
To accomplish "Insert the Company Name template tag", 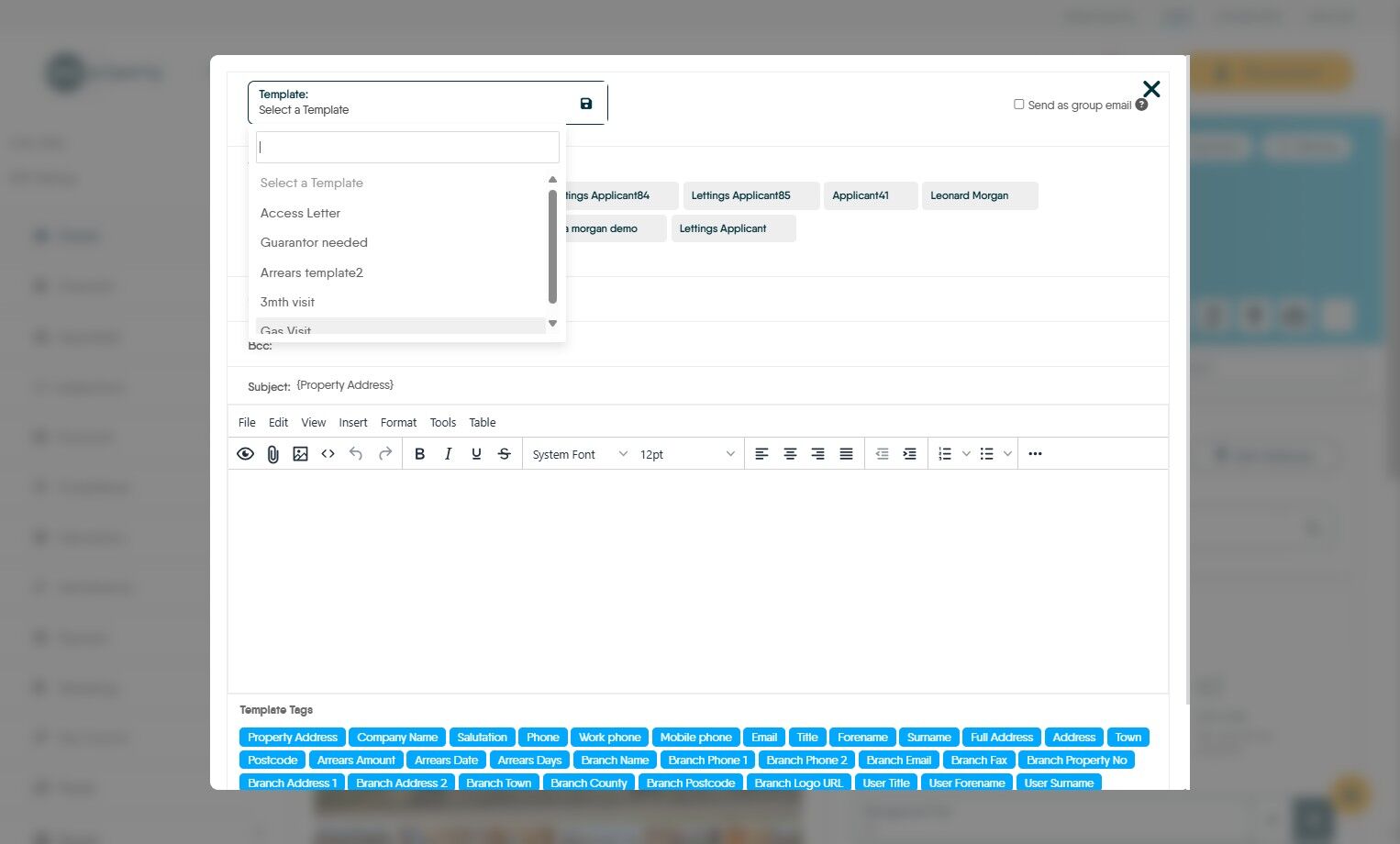I will (397, 738).
